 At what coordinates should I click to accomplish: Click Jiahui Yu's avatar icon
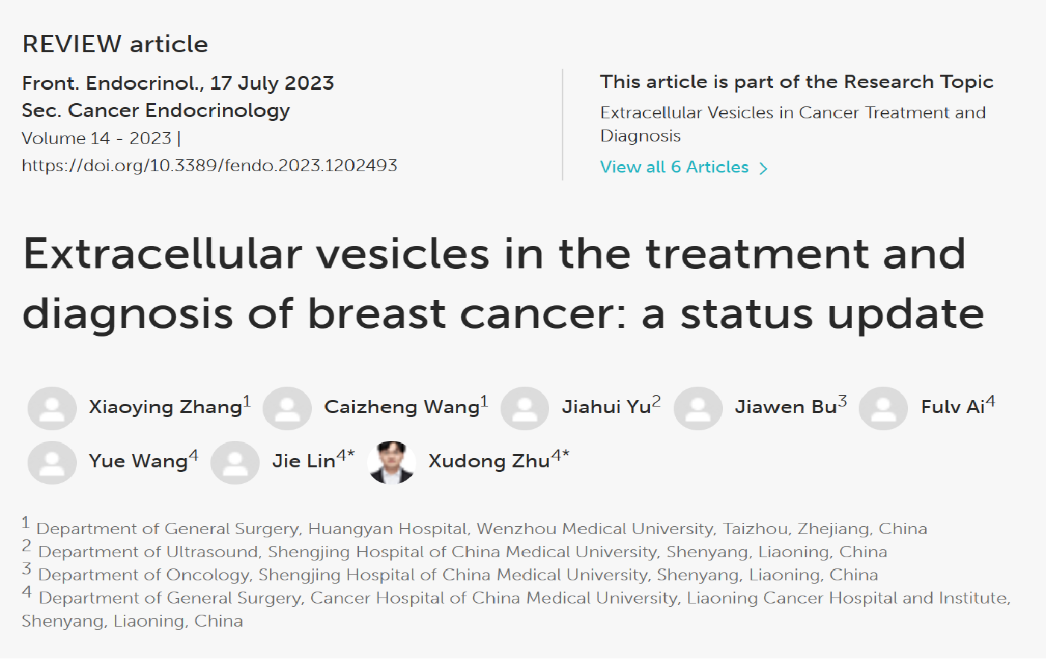[525, 408]
